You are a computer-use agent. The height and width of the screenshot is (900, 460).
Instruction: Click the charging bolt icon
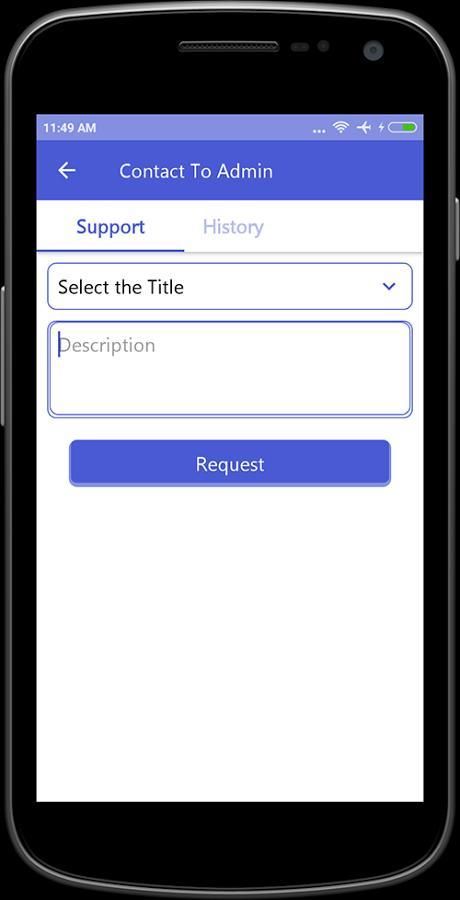coord(381,127)
